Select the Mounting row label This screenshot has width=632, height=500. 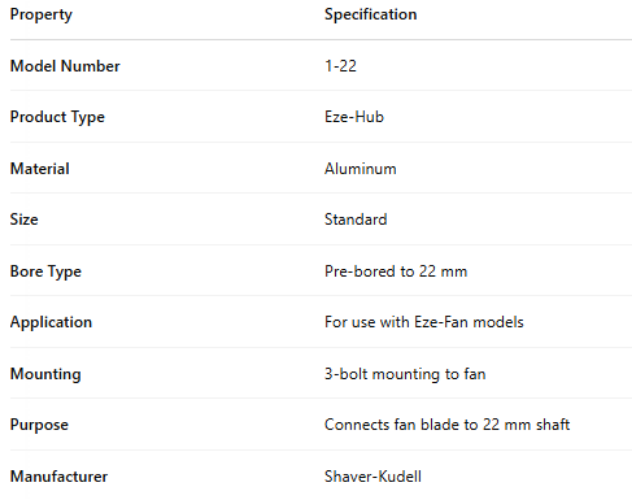pyautogui.click(x=46, y=374)
